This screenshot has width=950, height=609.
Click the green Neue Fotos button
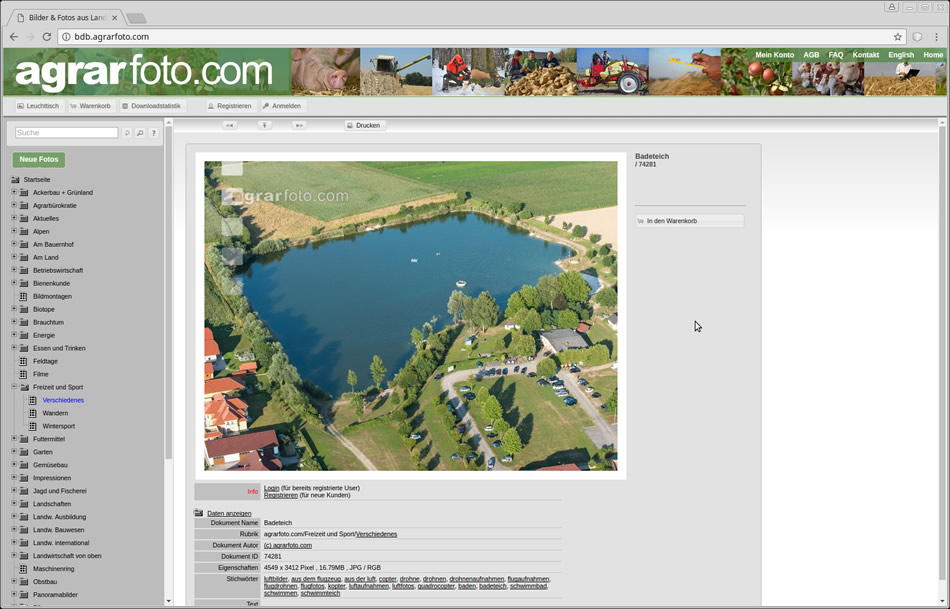coord(39,160)
